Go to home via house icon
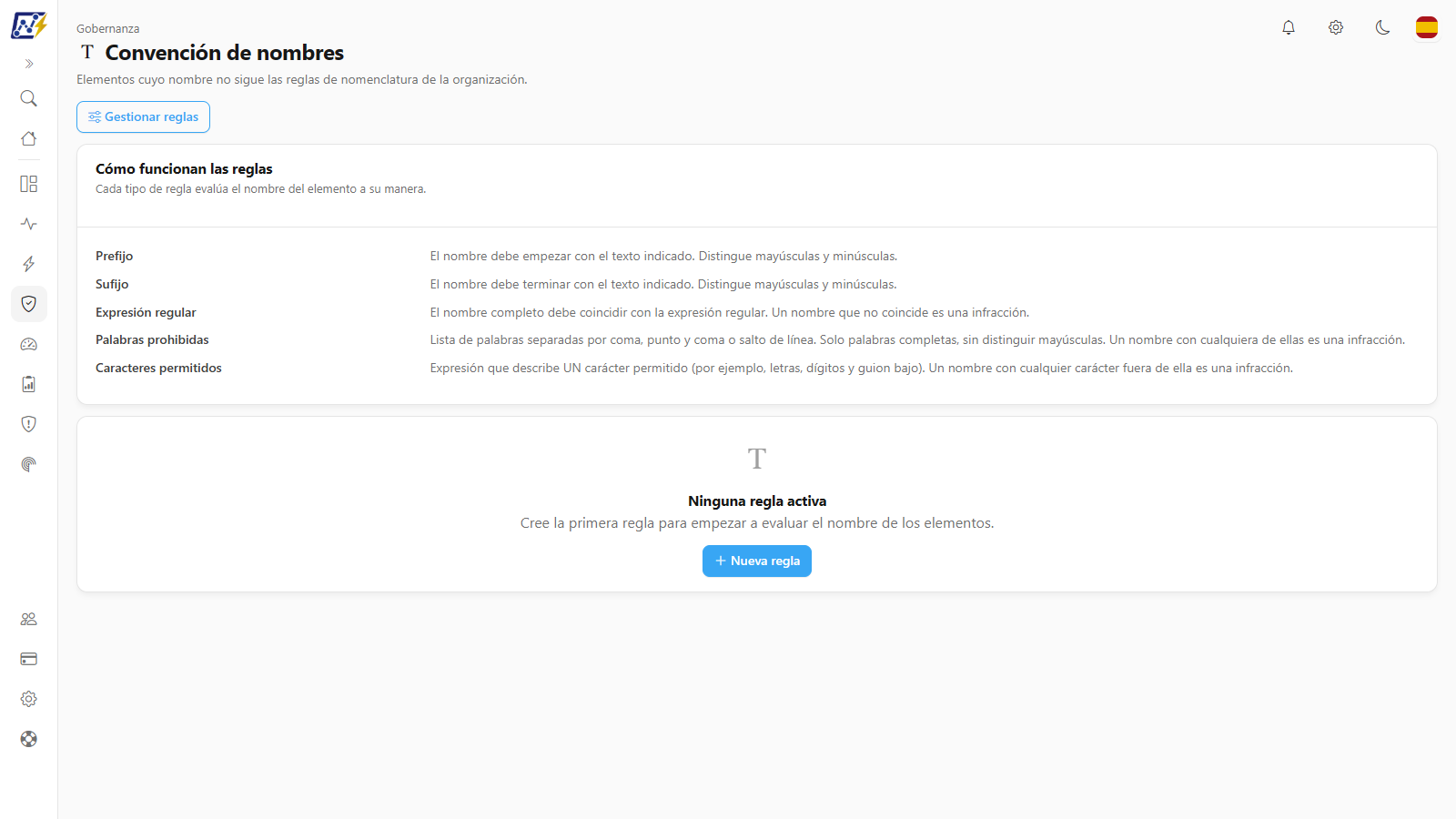 click(x=29, y=138)
